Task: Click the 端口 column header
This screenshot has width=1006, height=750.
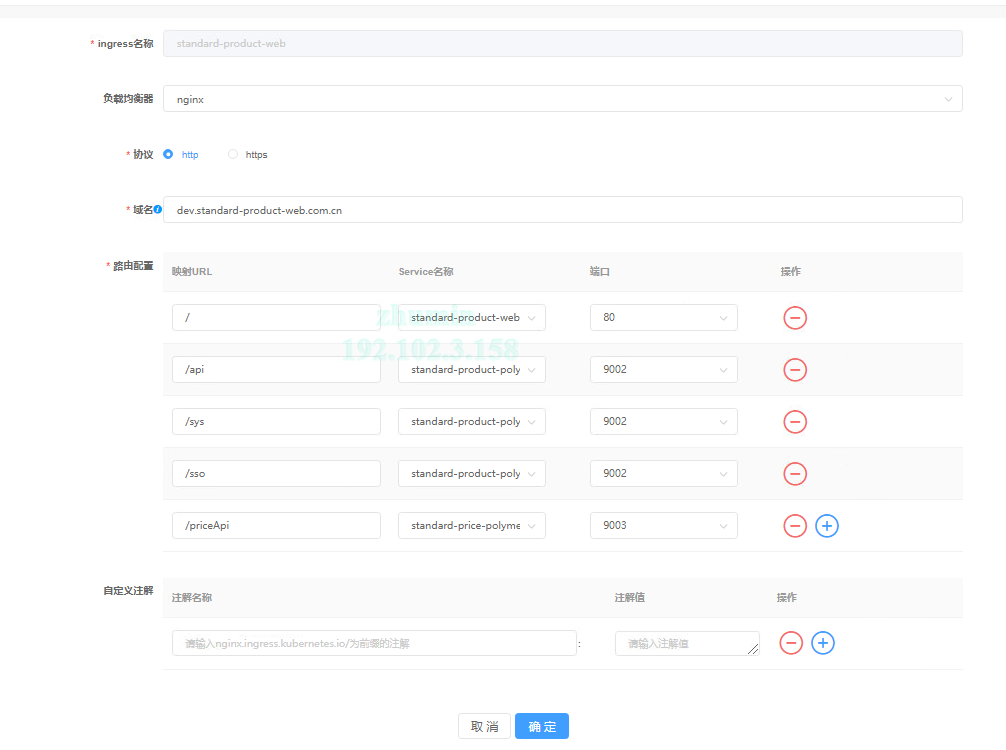Action: pos(599,271)
